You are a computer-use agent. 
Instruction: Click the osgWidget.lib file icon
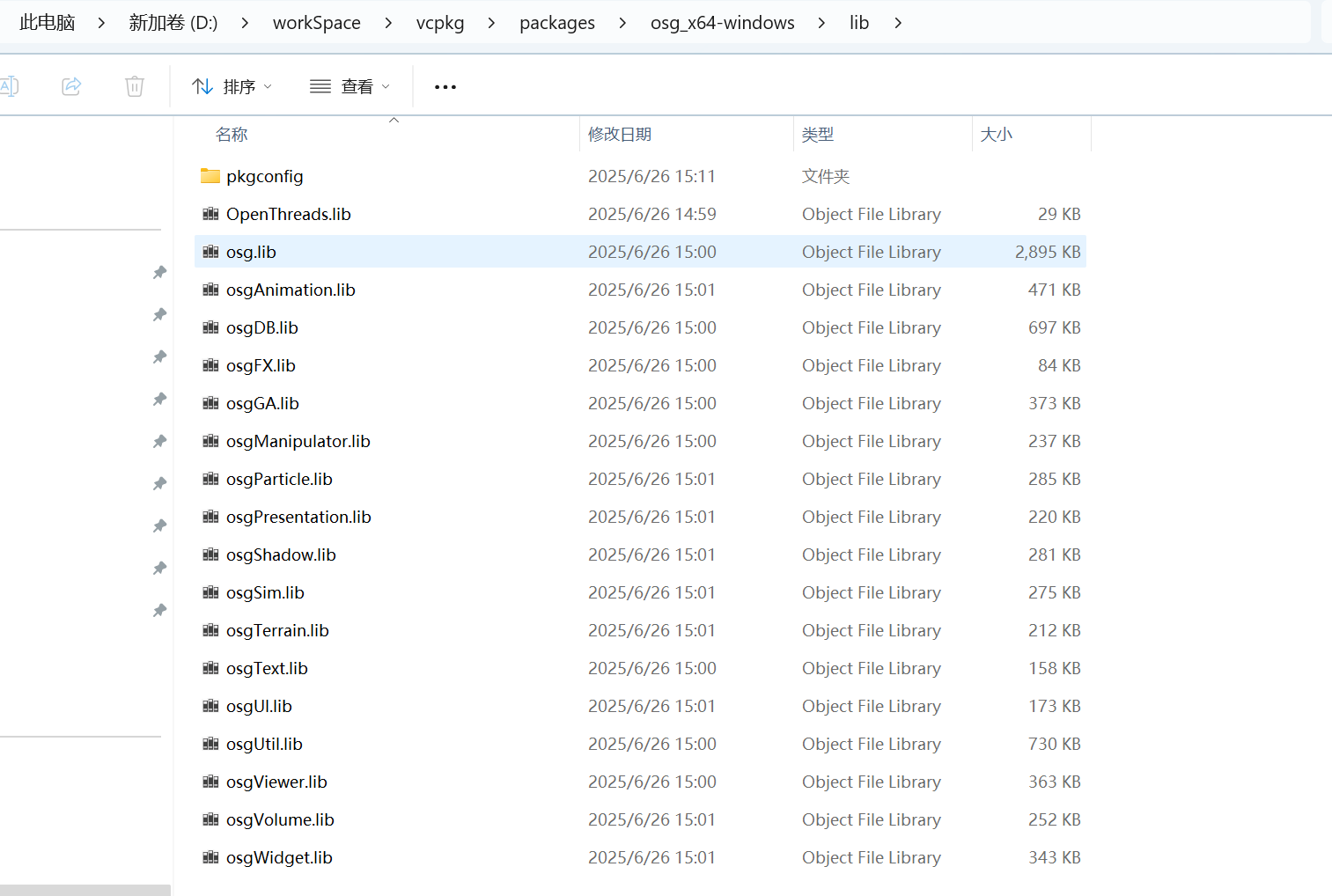(x=210, y=857)
